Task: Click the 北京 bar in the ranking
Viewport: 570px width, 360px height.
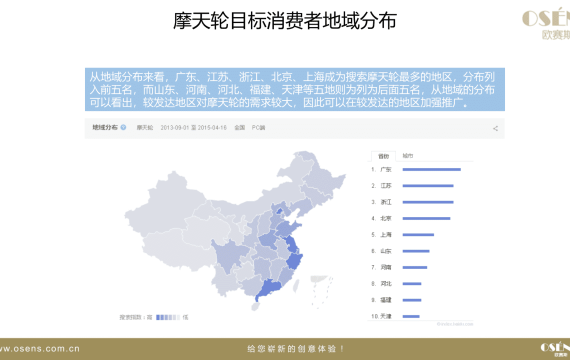Action: (x=426, y=219)
